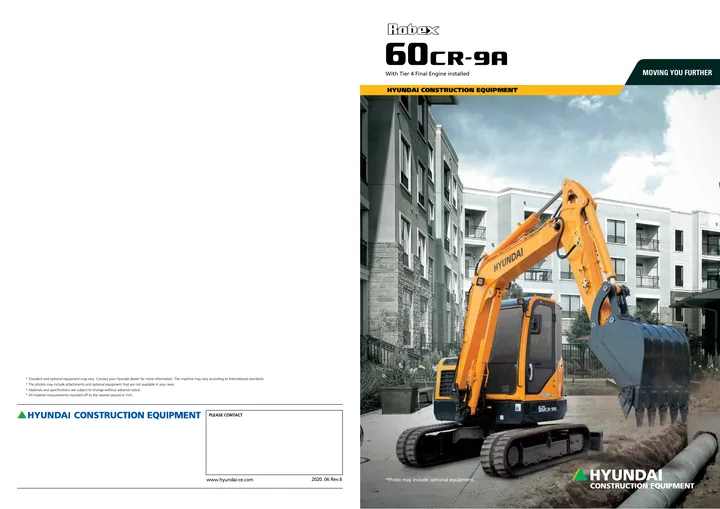This screenshot has width=720, height=509.
Task: Click the HYUNDAI lettering on the excavator boom
Action: [508, 260]
